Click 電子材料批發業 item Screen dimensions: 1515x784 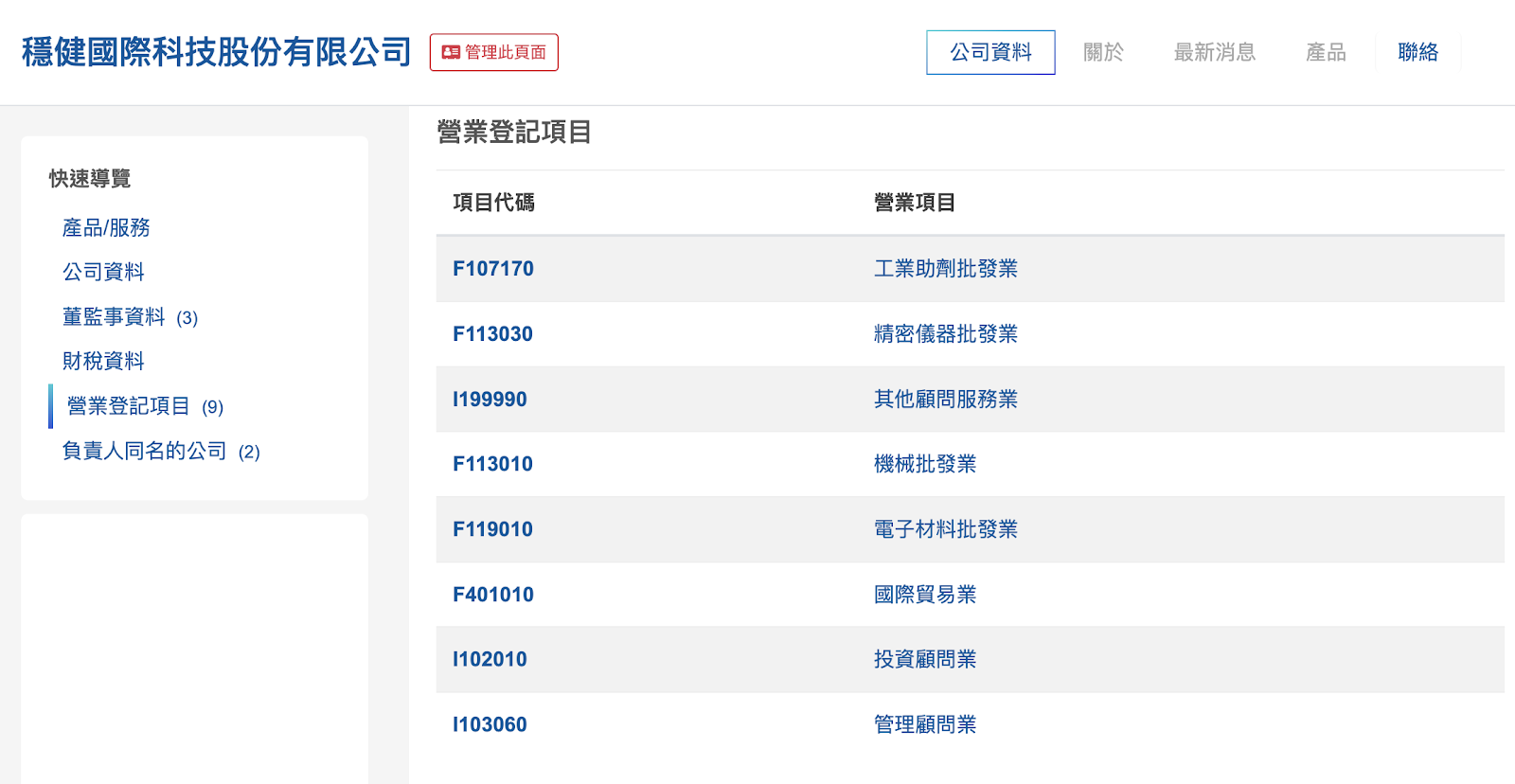pyautogui.click(x=945, y=529)
